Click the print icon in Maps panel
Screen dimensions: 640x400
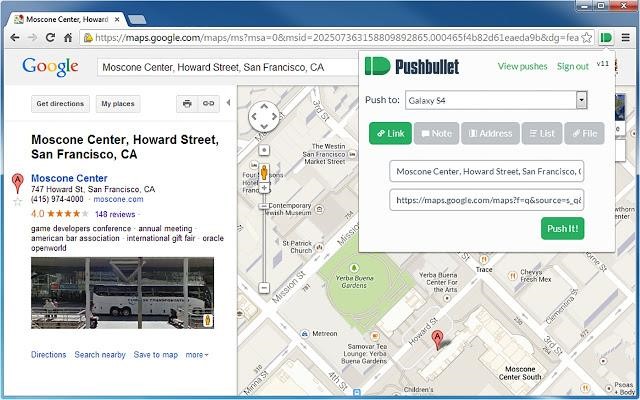point(187,104)
